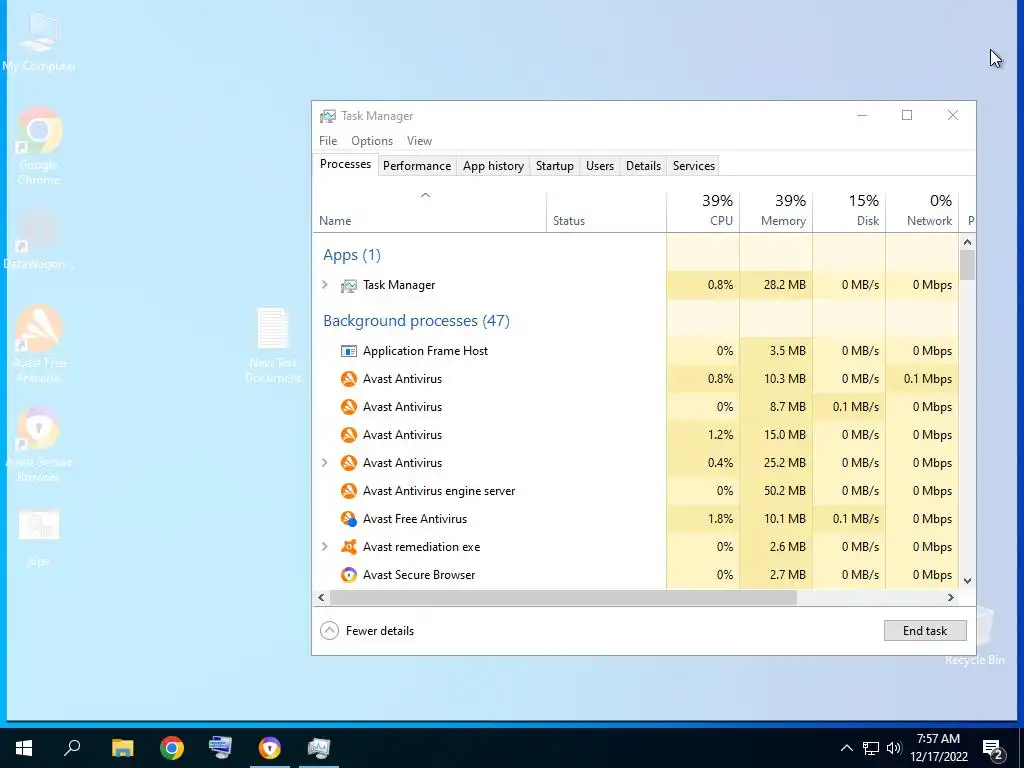Switch to the Startup tab

(x=554, y=166)
